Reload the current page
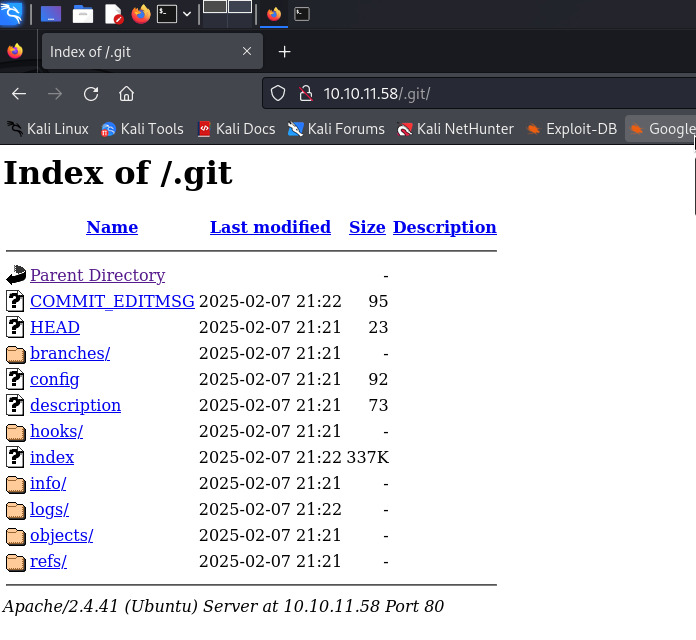Image resolution: width=696 pixels, height=640 pixels. click(91, 94)
